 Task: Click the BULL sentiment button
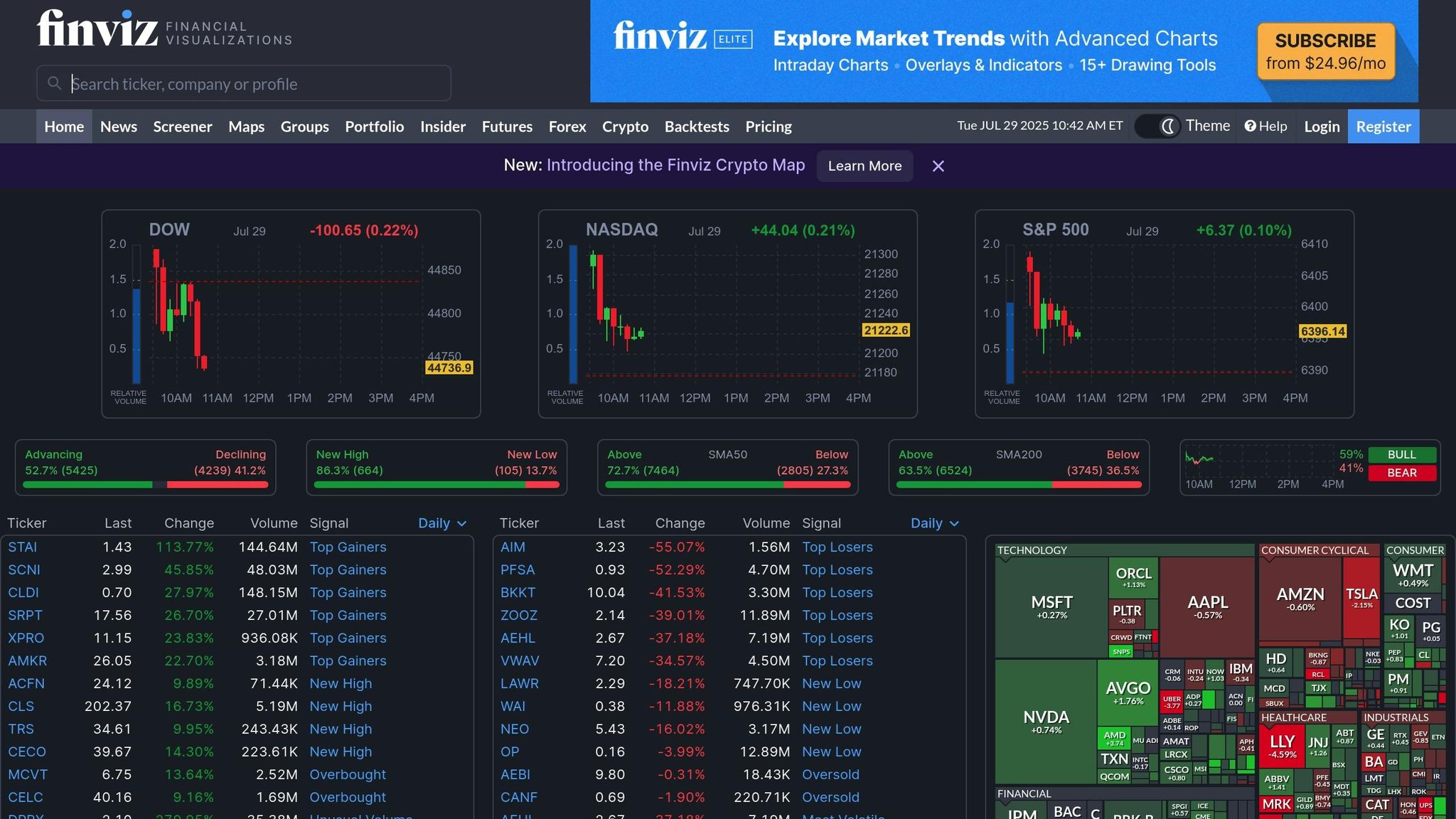point(1401,454)
